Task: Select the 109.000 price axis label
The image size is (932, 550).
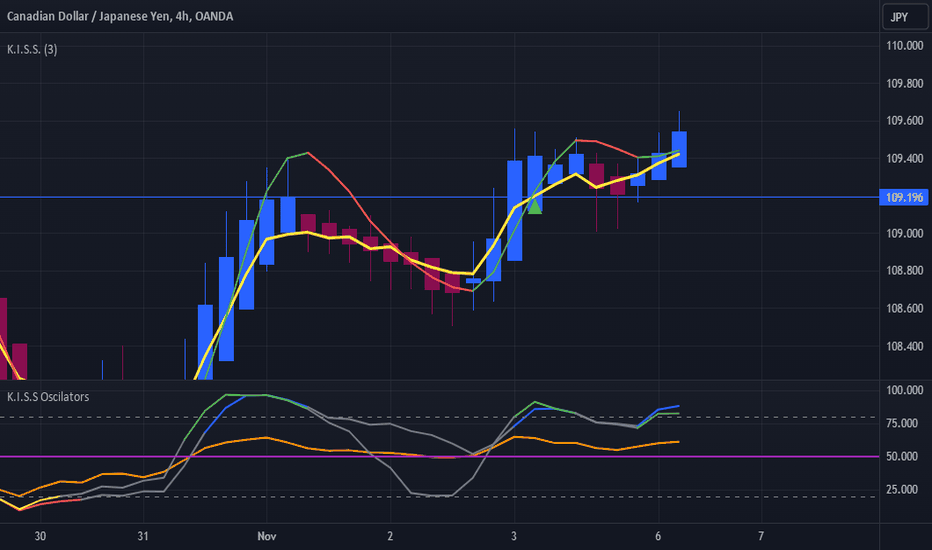Action: click(905, 233)
